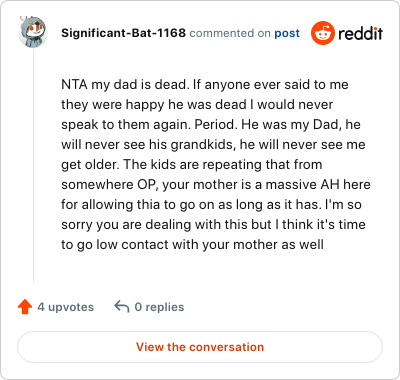
Task: Click last comment line "to go low contact"
Action: 193,245
